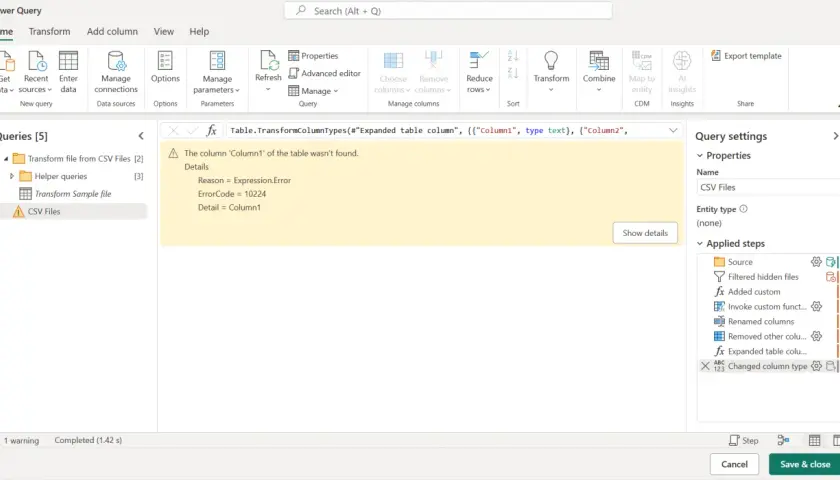Collapse Transform file from CSV Files folder

(6, 159)
